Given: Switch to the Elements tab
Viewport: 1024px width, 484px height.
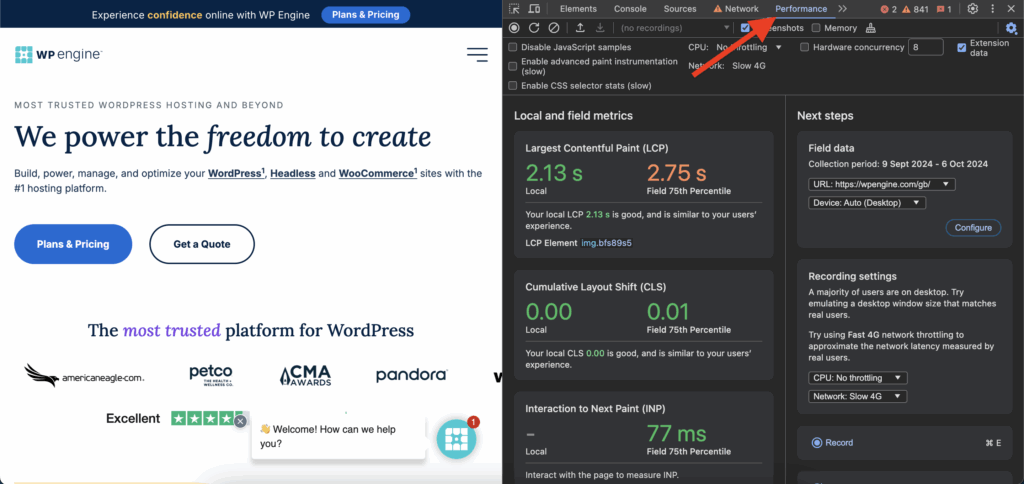Looking at the screenshot, I should click(x=578, y=8).
